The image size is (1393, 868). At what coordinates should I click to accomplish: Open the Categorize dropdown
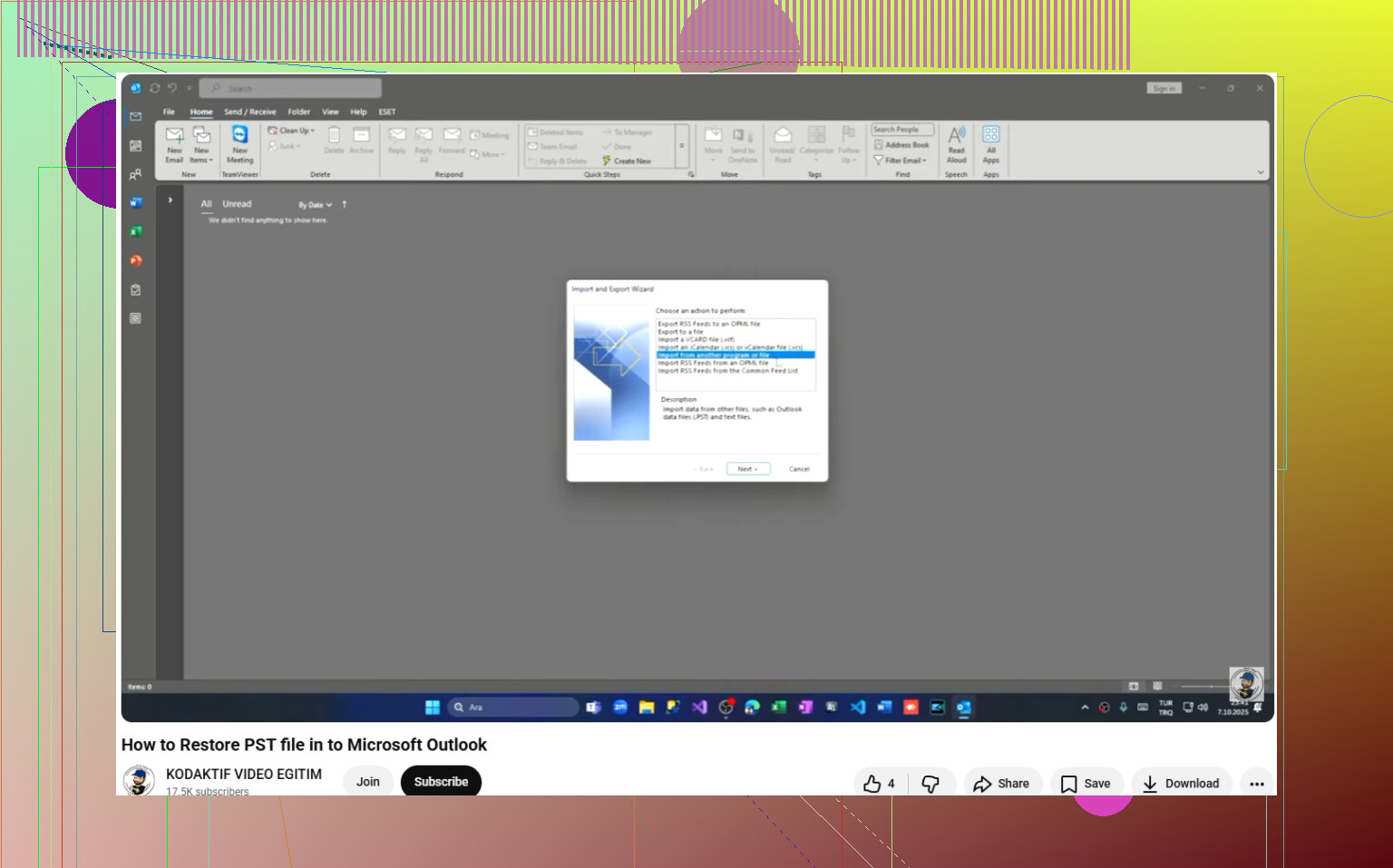coord(816,144)
